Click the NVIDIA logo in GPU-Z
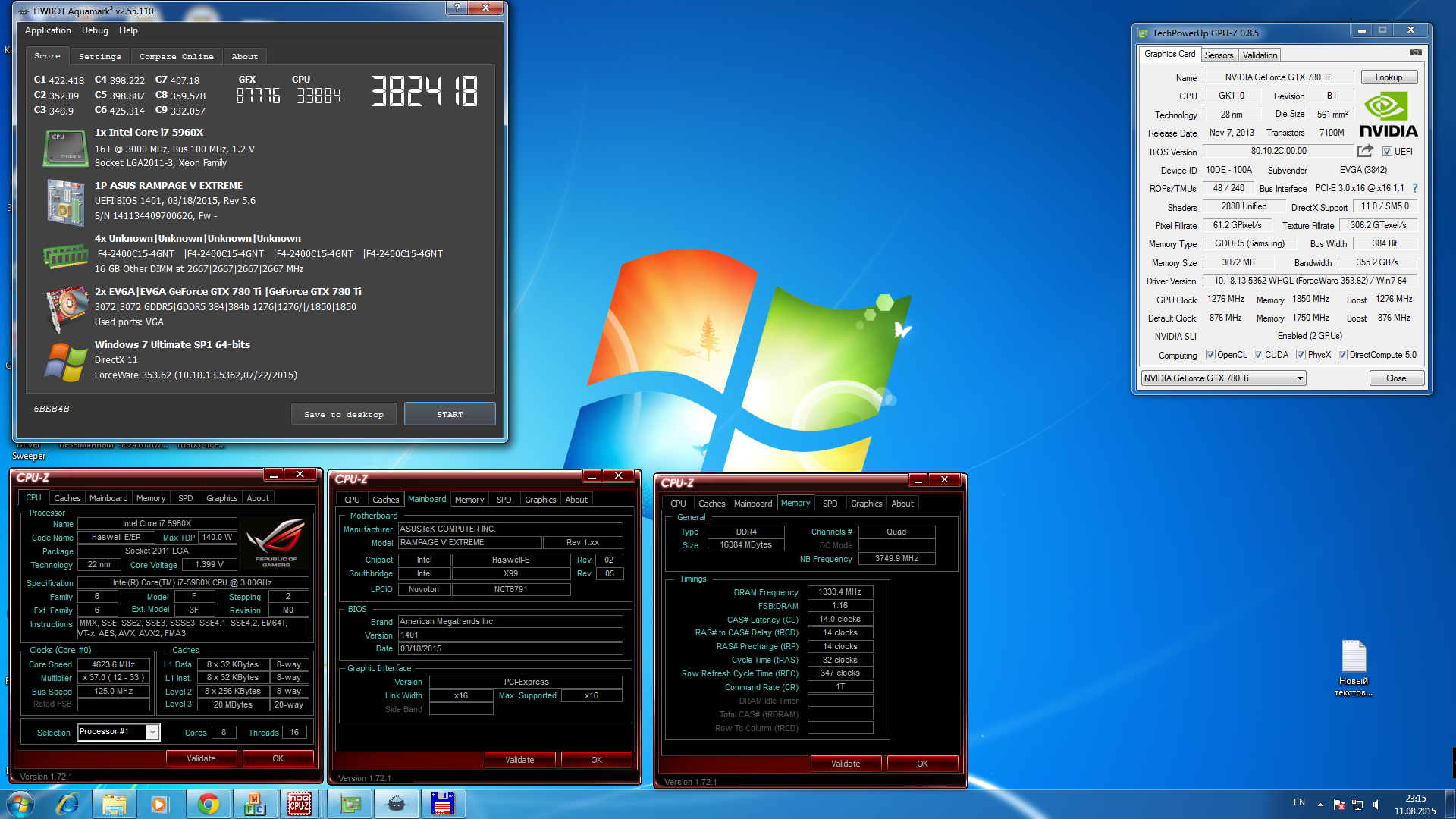Image resolution: width=1456 pixels, height=819 pixels. tap(1389, 115)
